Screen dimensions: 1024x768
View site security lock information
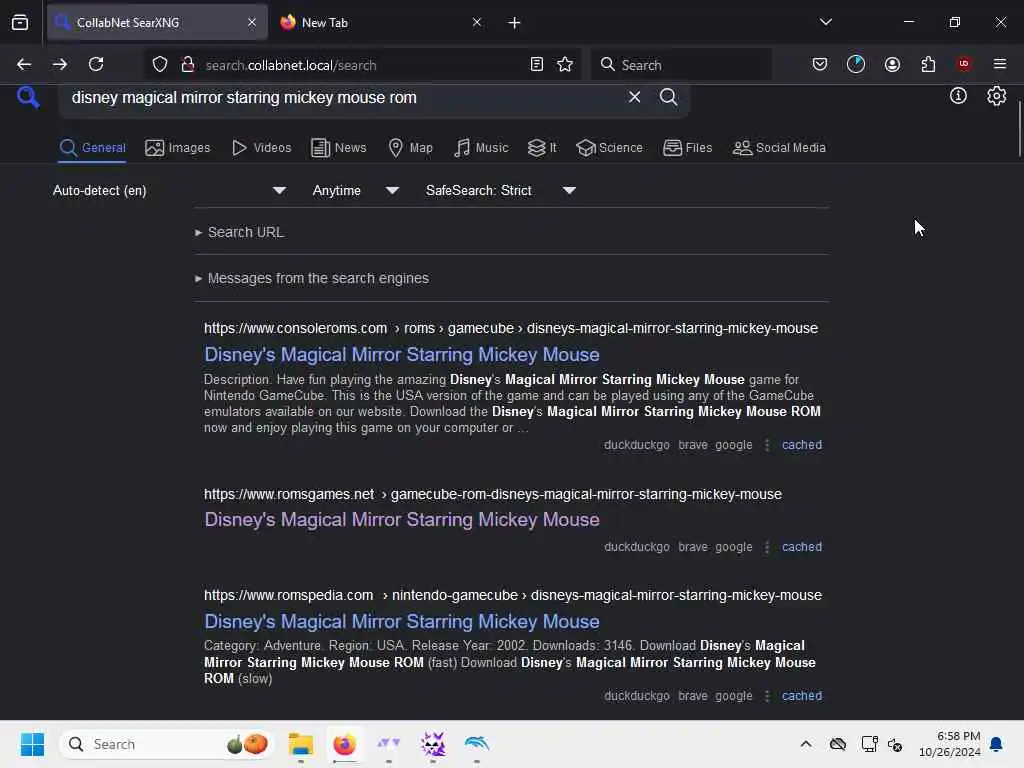pyautogui.click(x=187, y=64)
